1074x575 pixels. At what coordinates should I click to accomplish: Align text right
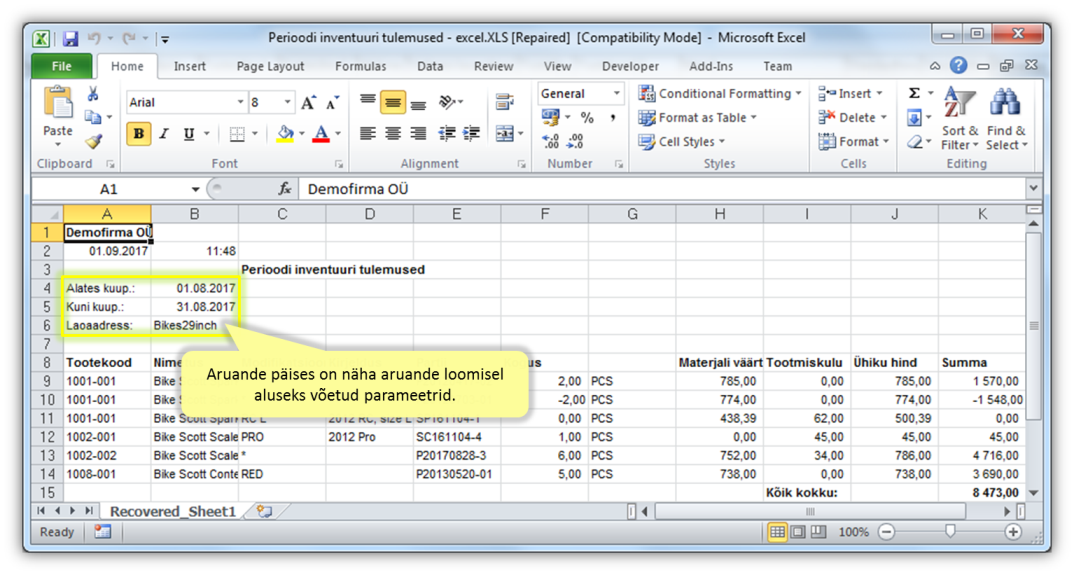pos(419,134)
